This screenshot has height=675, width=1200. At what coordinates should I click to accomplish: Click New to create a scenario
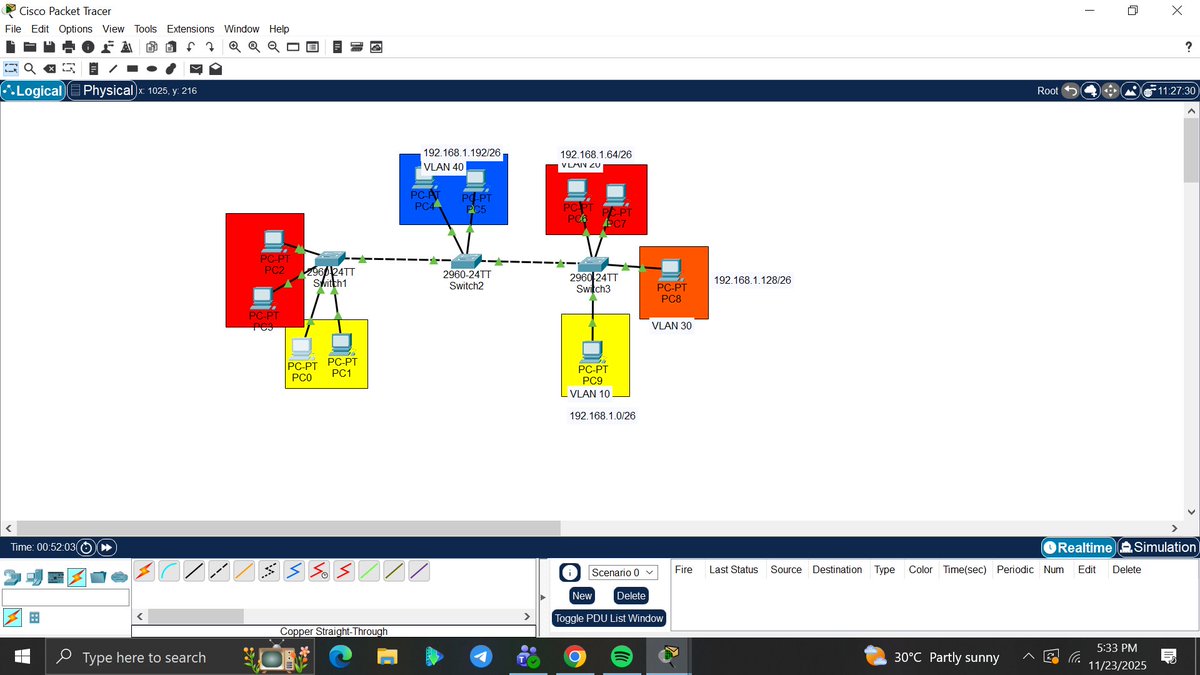point(581,595)
